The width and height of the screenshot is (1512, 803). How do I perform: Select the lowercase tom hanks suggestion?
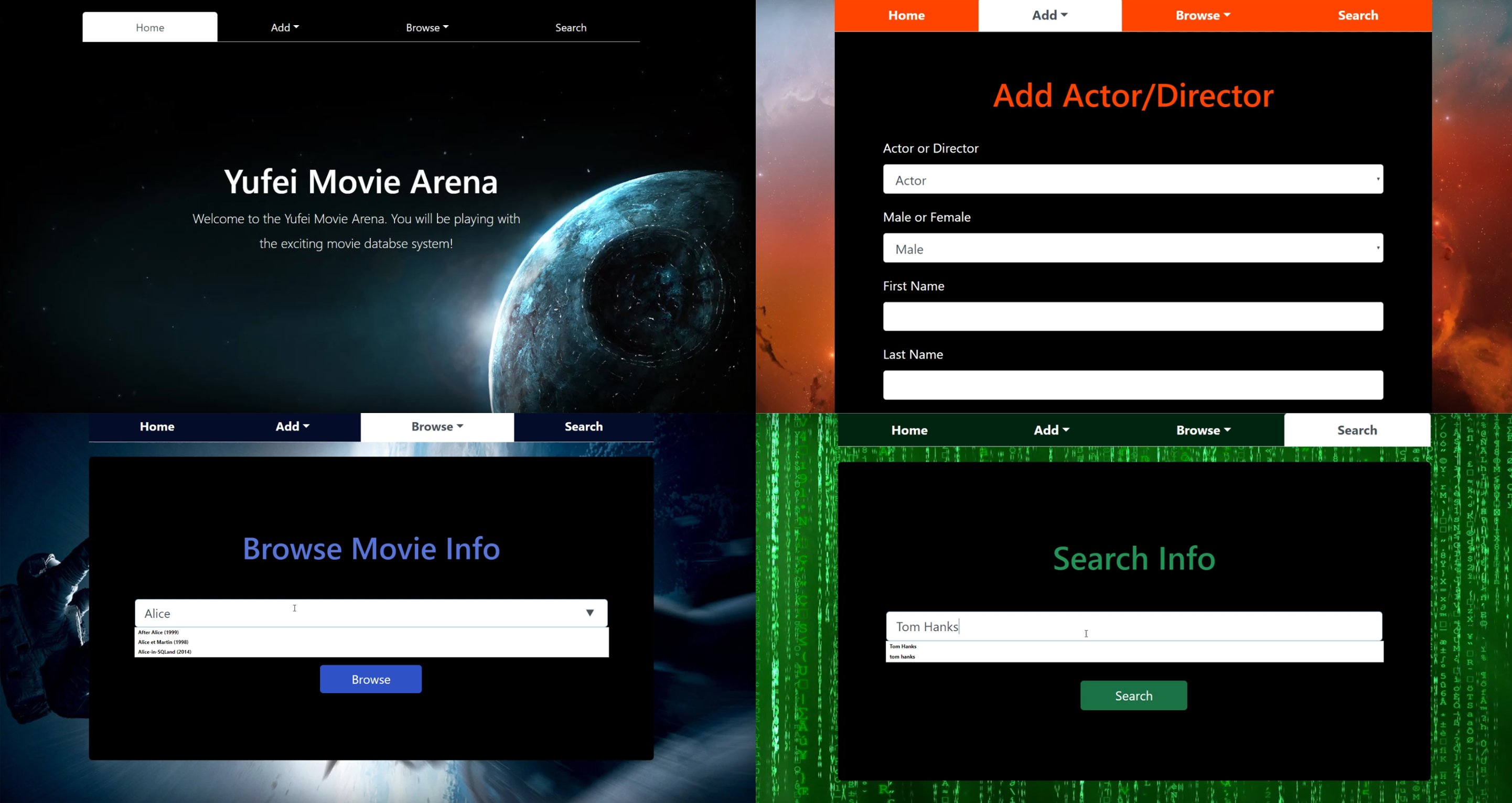click(902, 657)
